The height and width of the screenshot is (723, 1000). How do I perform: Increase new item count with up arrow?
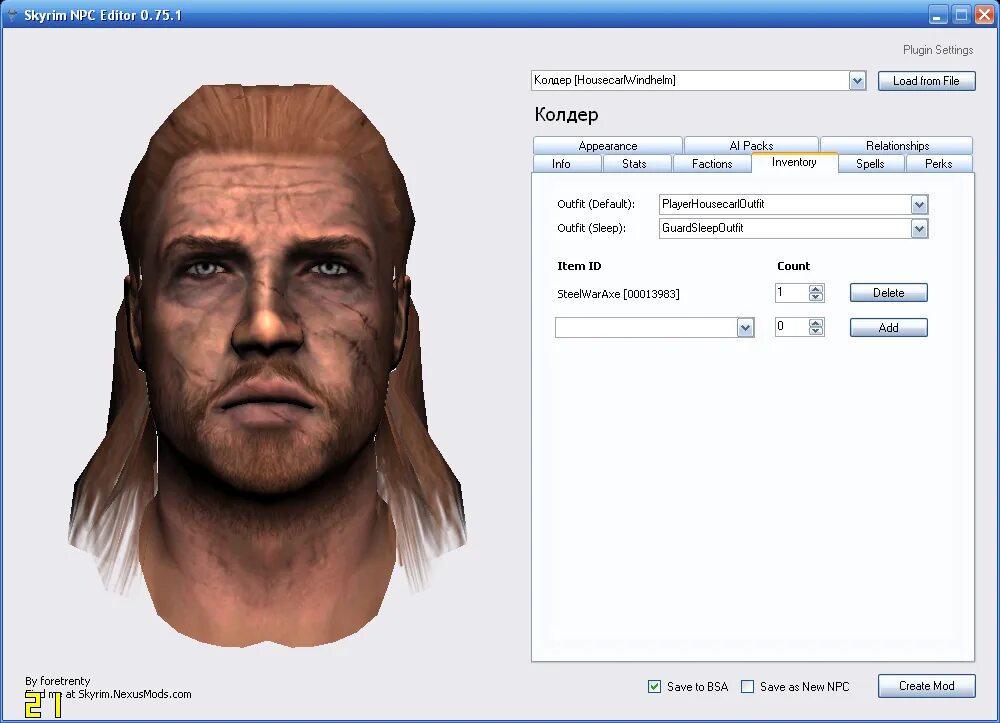click(816, 323)
